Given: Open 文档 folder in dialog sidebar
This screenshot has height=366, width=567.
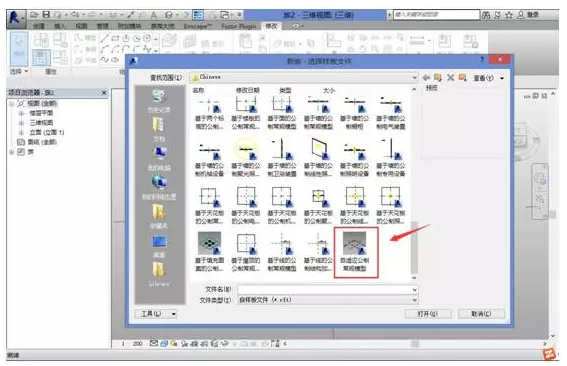Looking at the screenshot, I should 159,130.
